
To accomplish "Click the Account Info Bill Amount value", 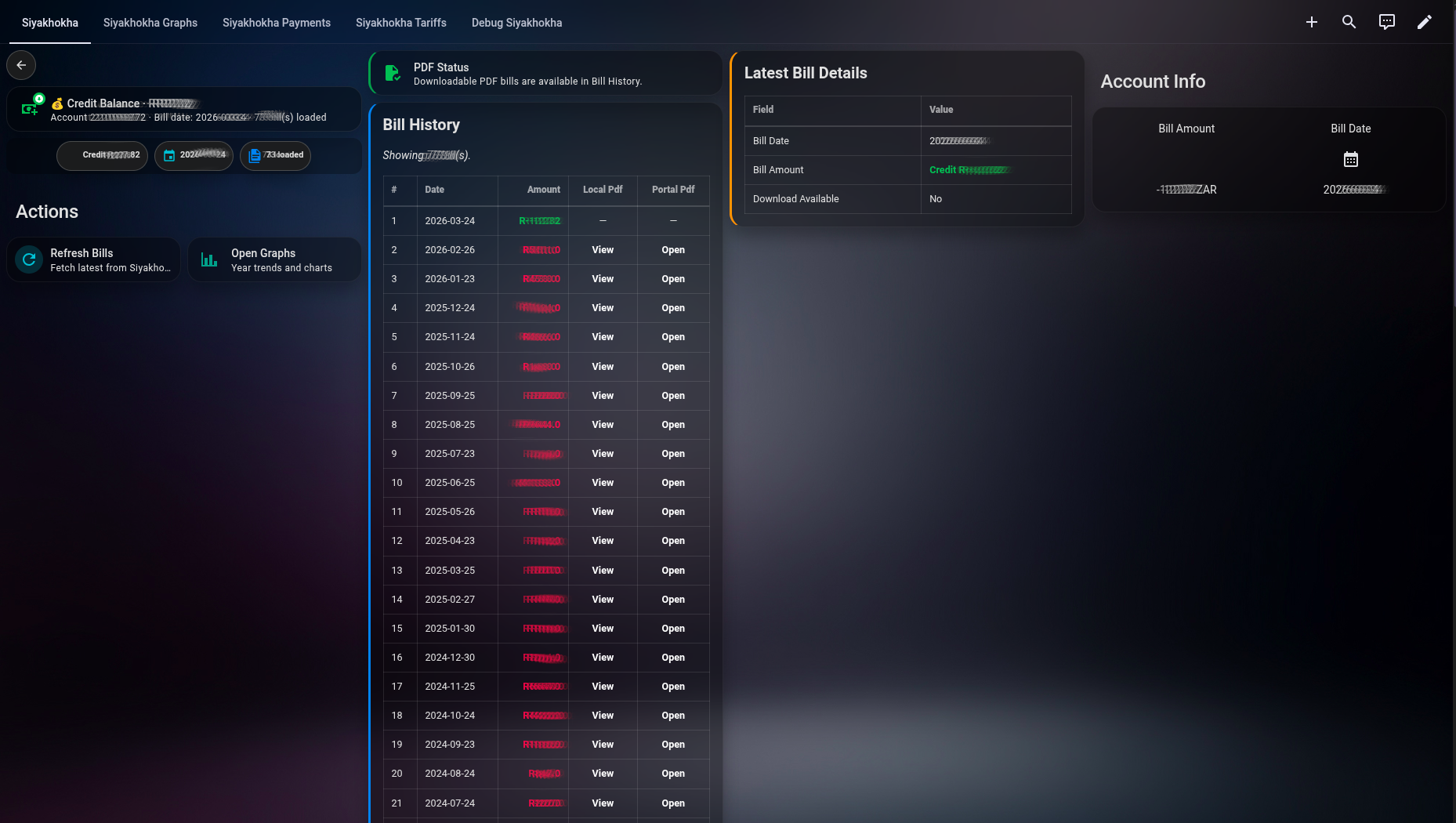I will tap(1186, 190).
